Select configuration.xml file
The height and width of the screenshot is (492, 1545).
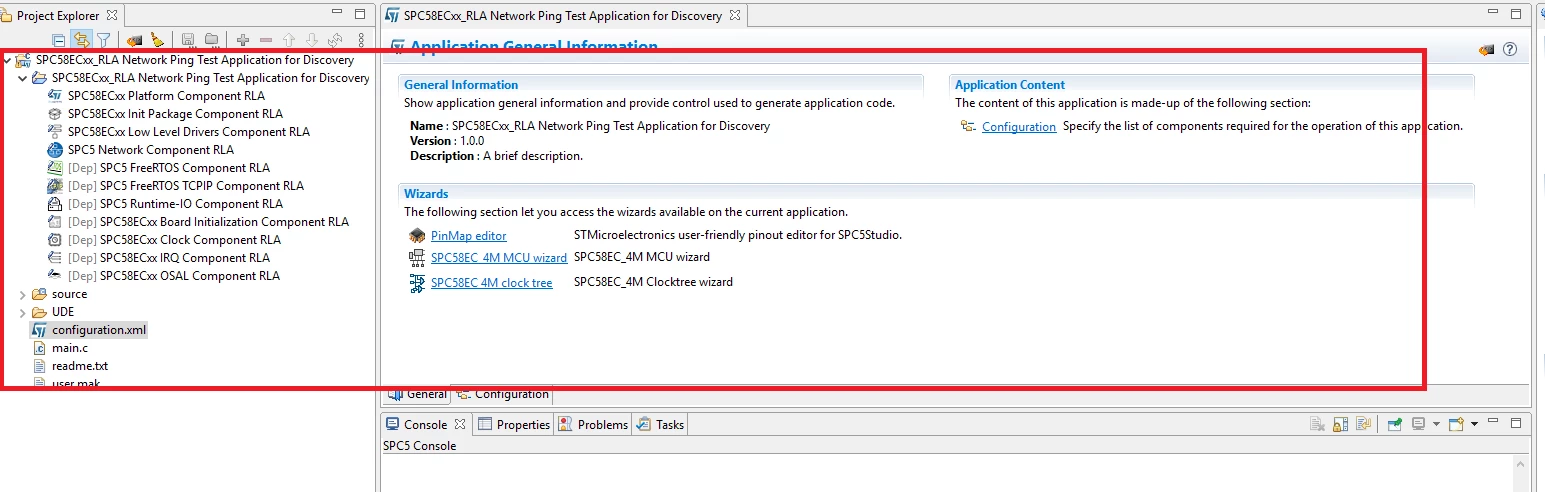[x=99, y=330]
